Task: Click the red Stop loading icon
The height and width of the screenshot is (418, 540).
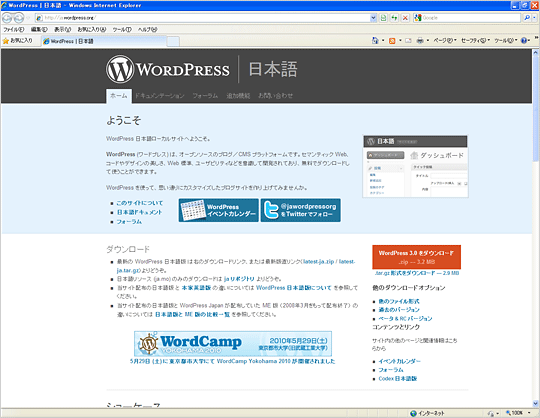Action: coord(405,18)
